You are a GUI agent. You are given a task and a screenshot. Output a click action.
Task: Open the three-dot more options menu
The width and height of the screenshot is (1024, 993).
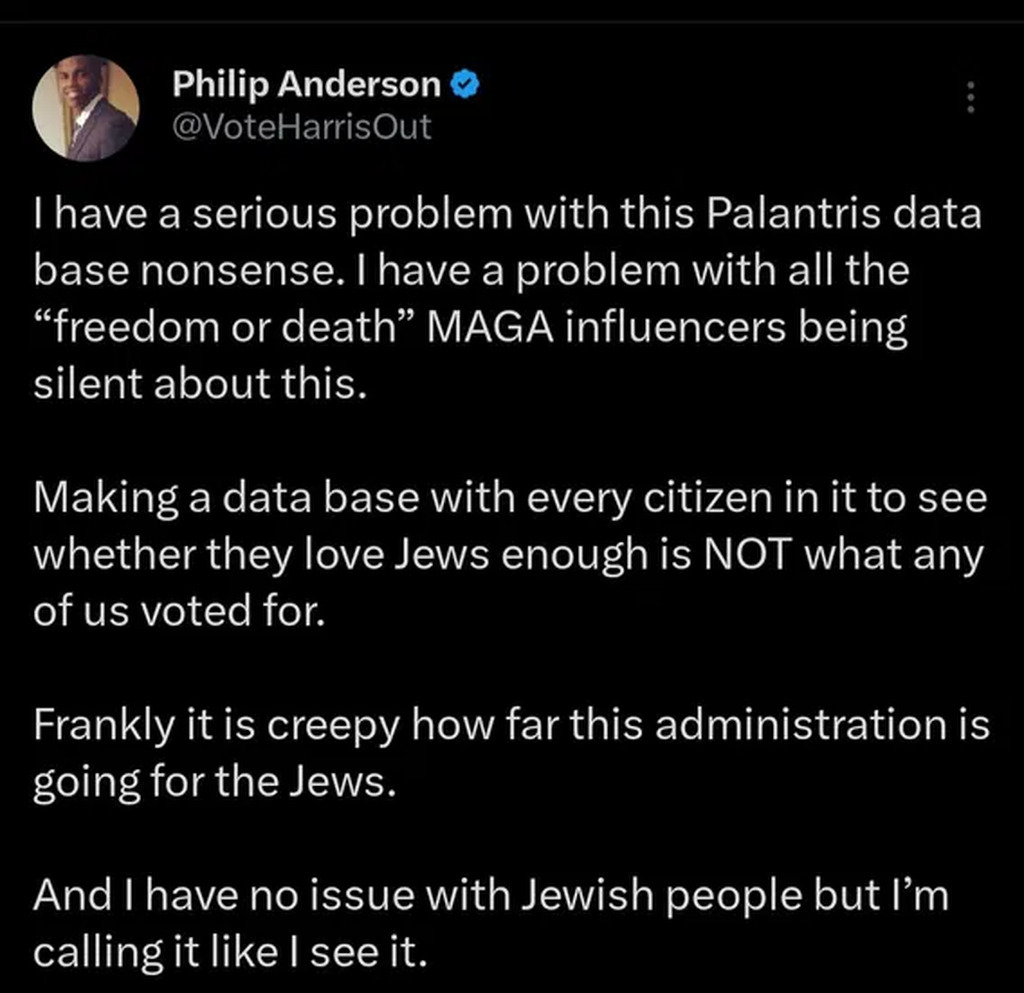[x=968, y=98]
